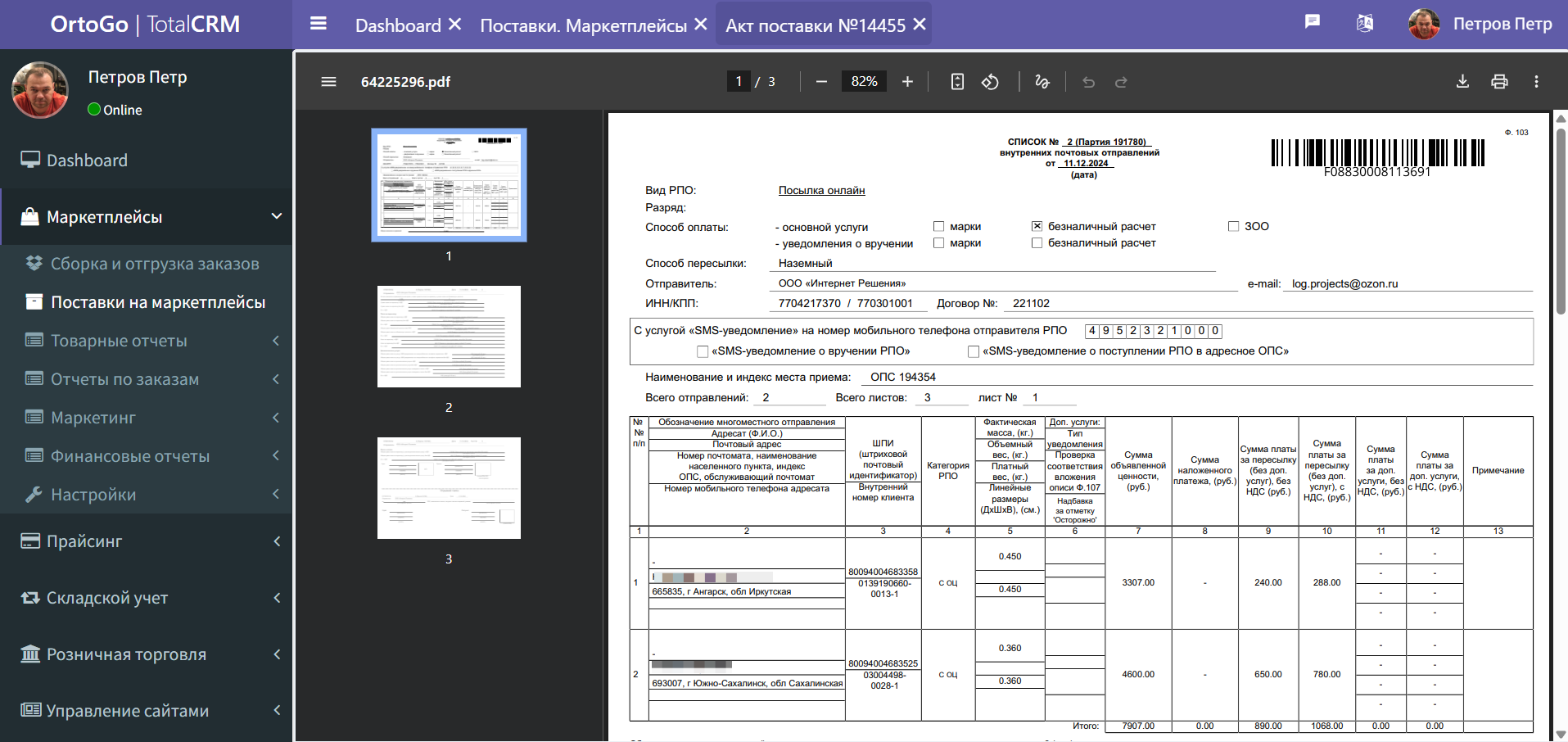Print the PDF document
This screenshot has width=1568, height=742.
[1499, 82]
